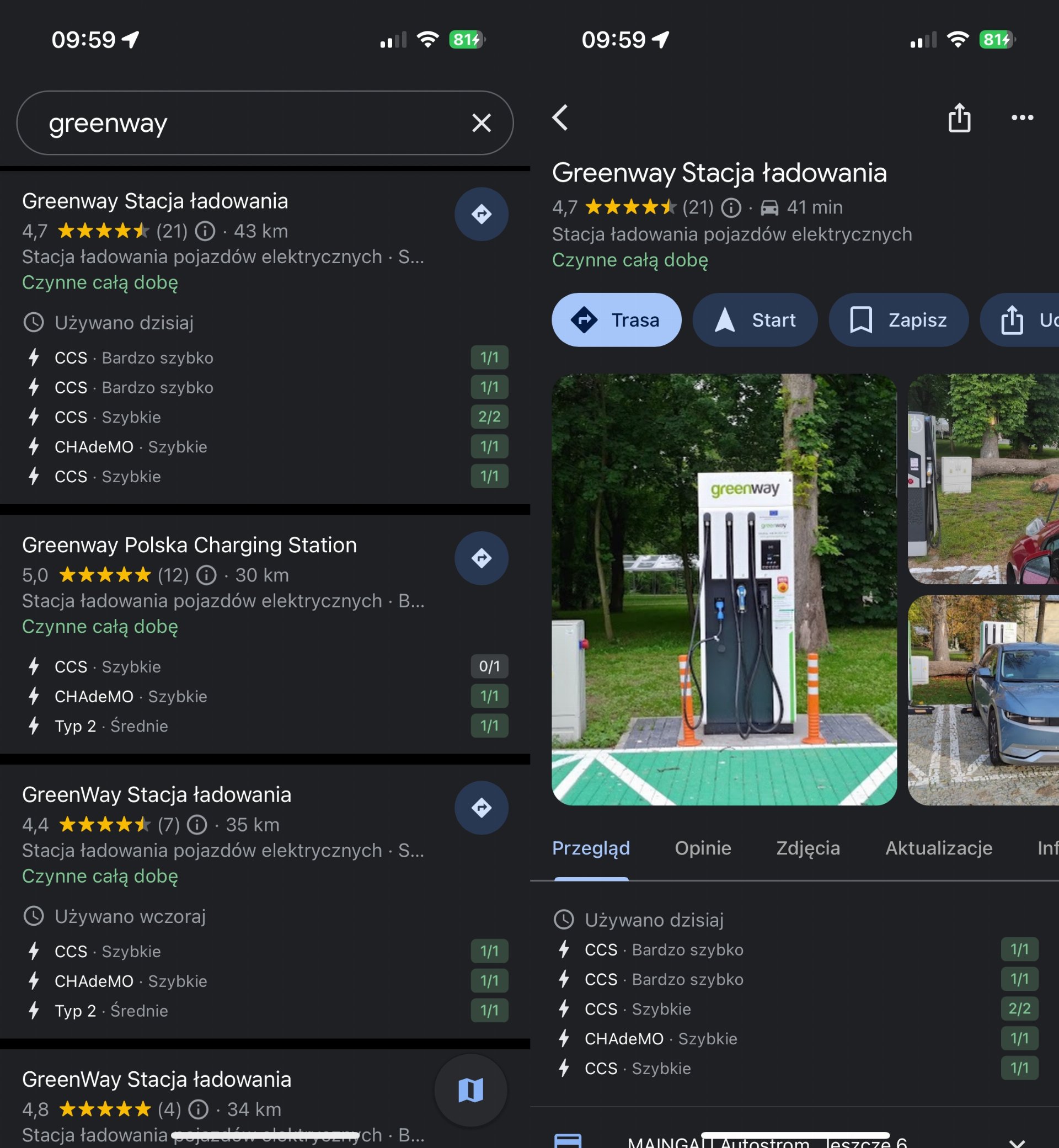Image resolution: width=1059 pixels, height=1148 pixels.
Task: Tap 'Typ 2 · Średnie' under 35 km station
Action: point(111,1011)
